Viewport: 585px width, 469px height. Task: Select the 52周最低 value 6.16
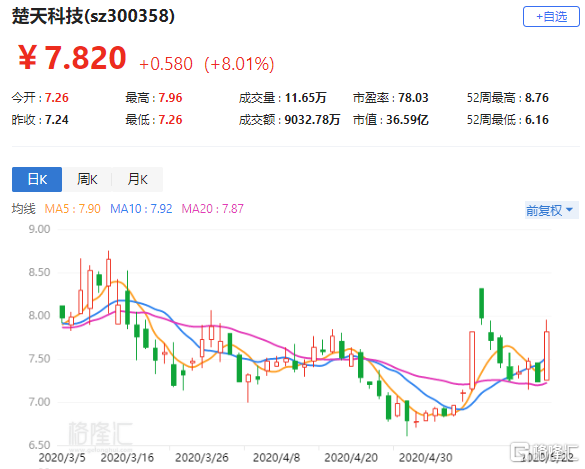coord(537,120)
